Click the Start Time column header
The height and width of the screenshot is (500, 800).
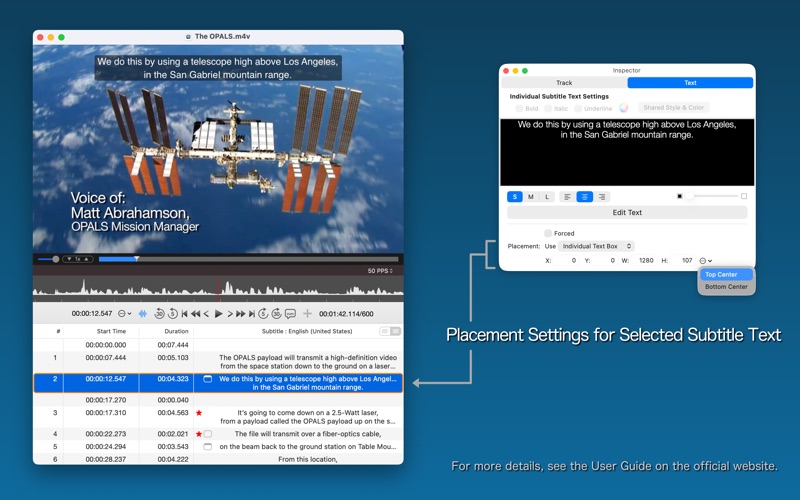pyautogui.click(x=111, y=331)
